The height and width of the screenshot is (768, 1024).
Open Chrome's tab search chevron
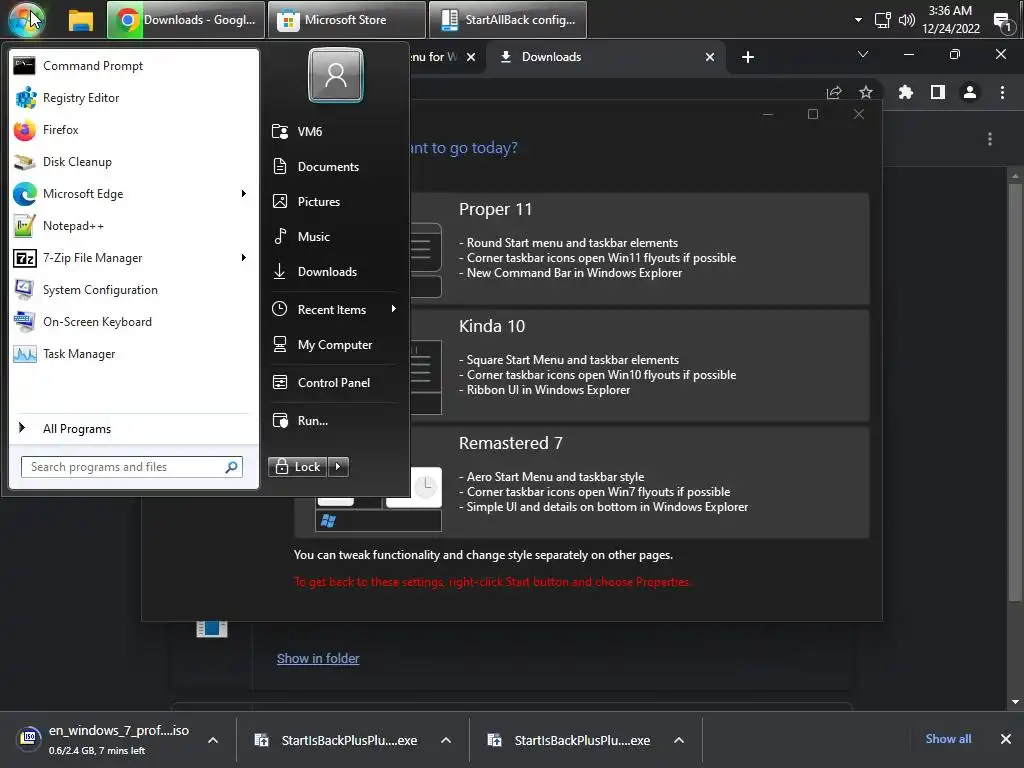(863, 54)
